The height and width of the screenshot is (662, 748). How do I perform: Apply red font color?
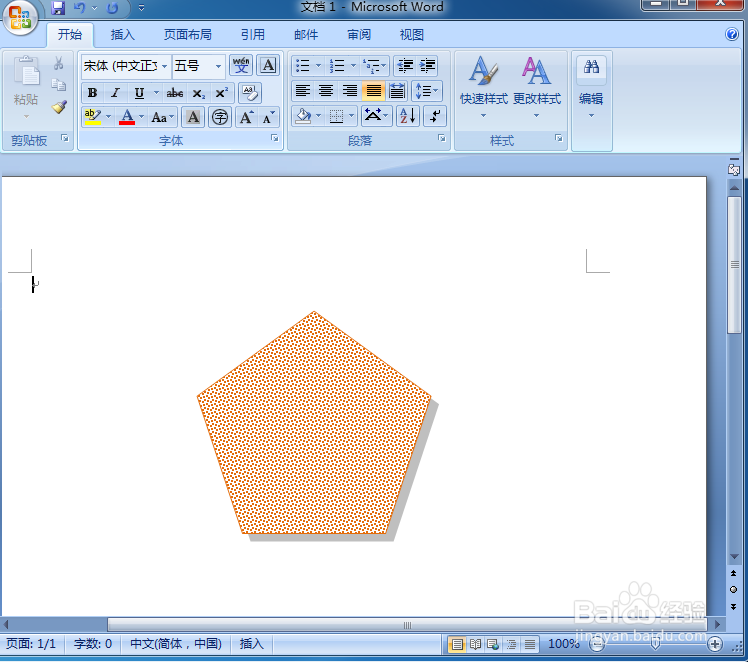127,117
